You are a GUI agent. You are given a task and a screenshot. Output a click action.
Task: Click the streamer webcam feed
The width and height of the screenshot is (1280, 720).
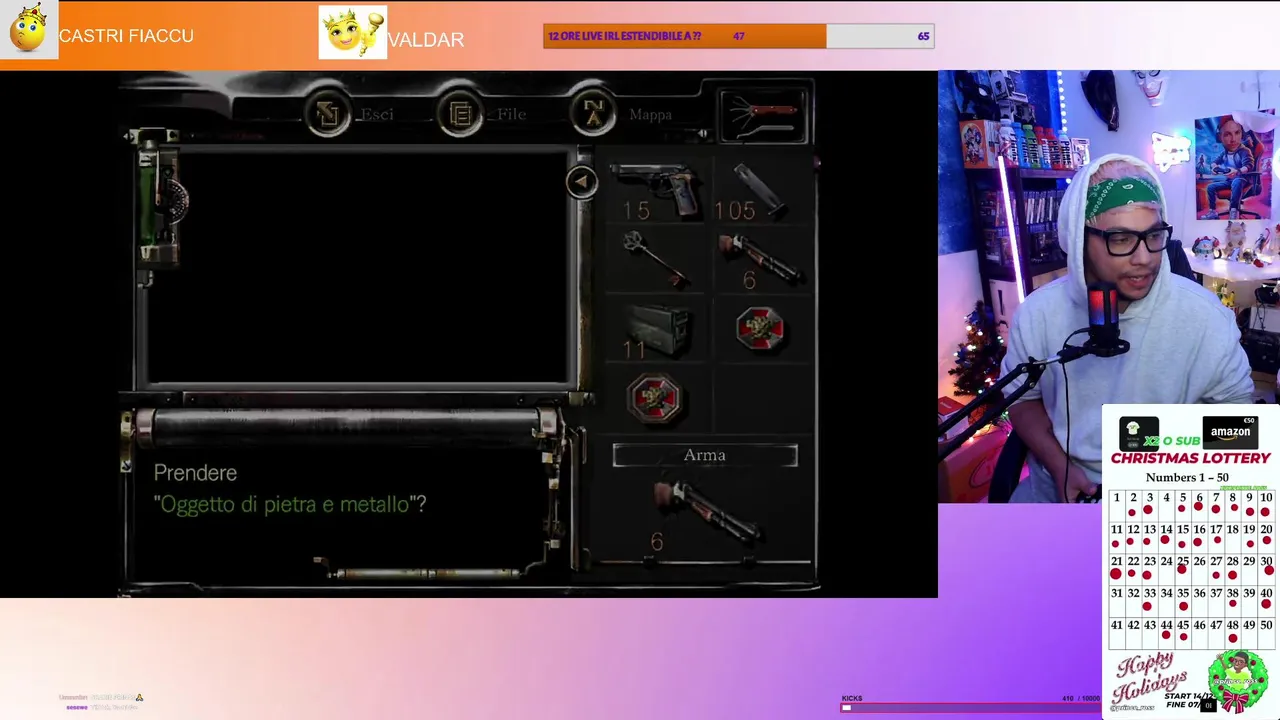coord(1109,286)
